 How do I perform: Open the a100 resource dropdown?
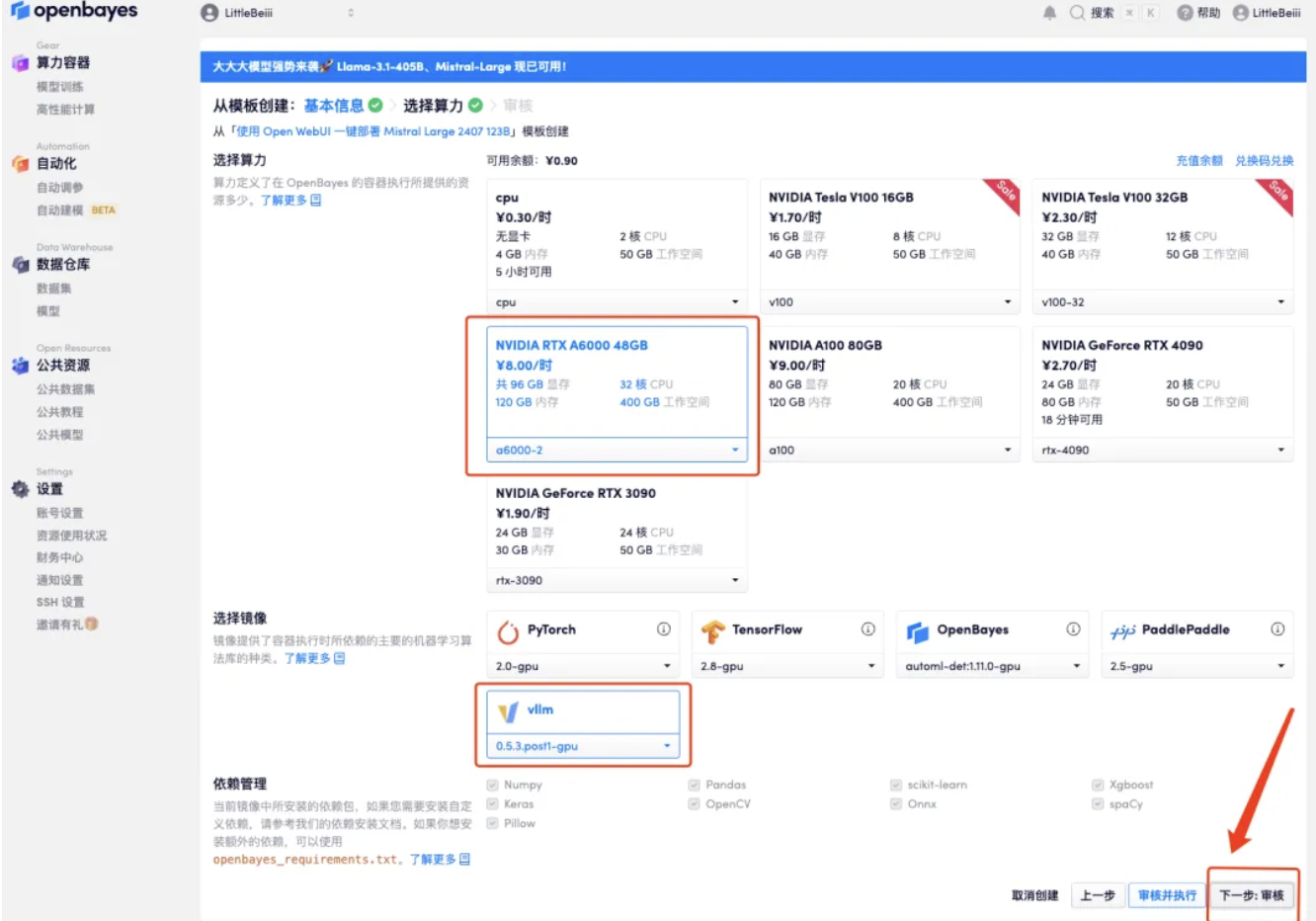[x=889, y=451]
